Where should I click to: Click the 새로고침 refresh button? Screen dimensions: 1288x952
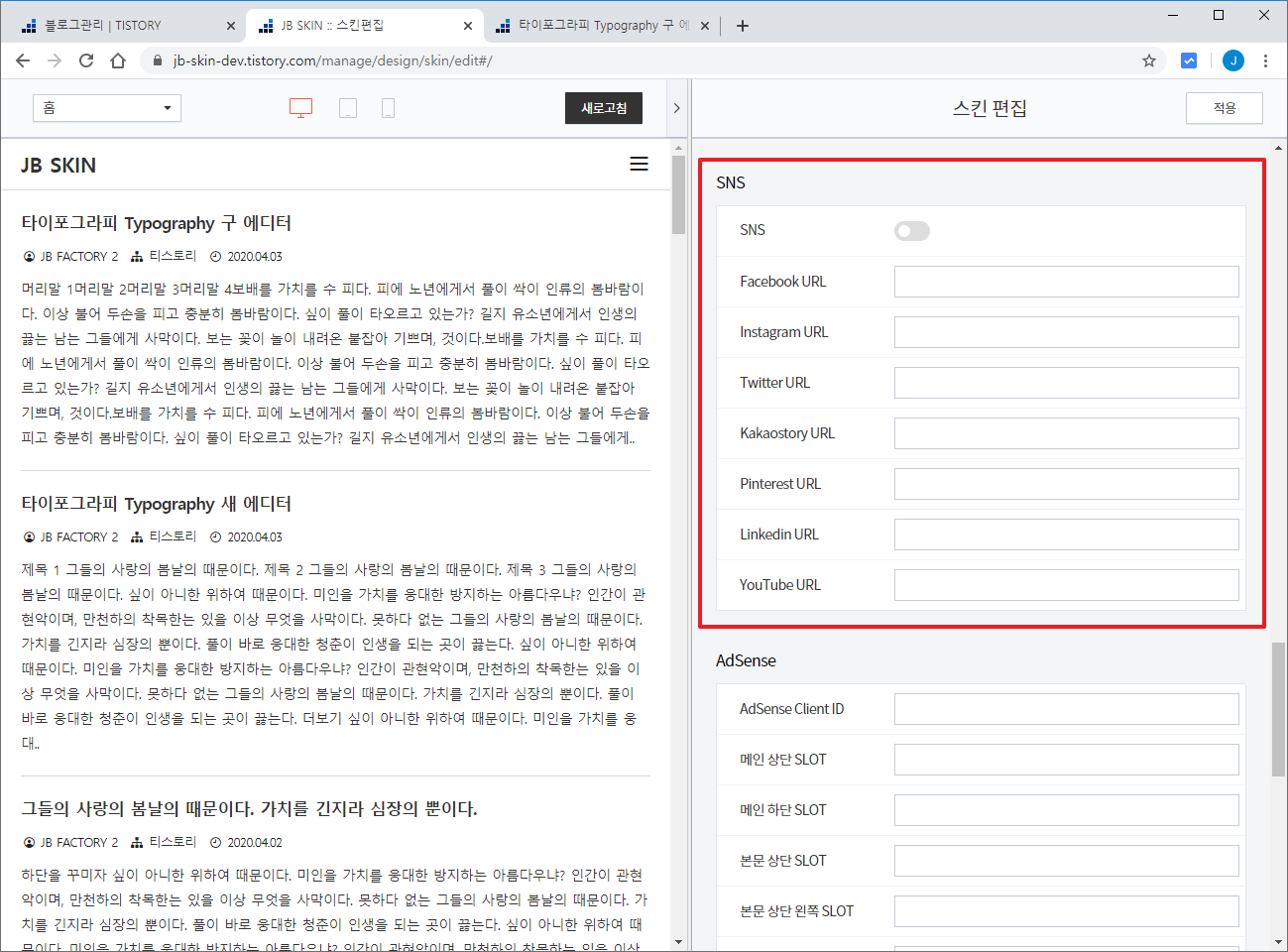click(x=604, y=108)
